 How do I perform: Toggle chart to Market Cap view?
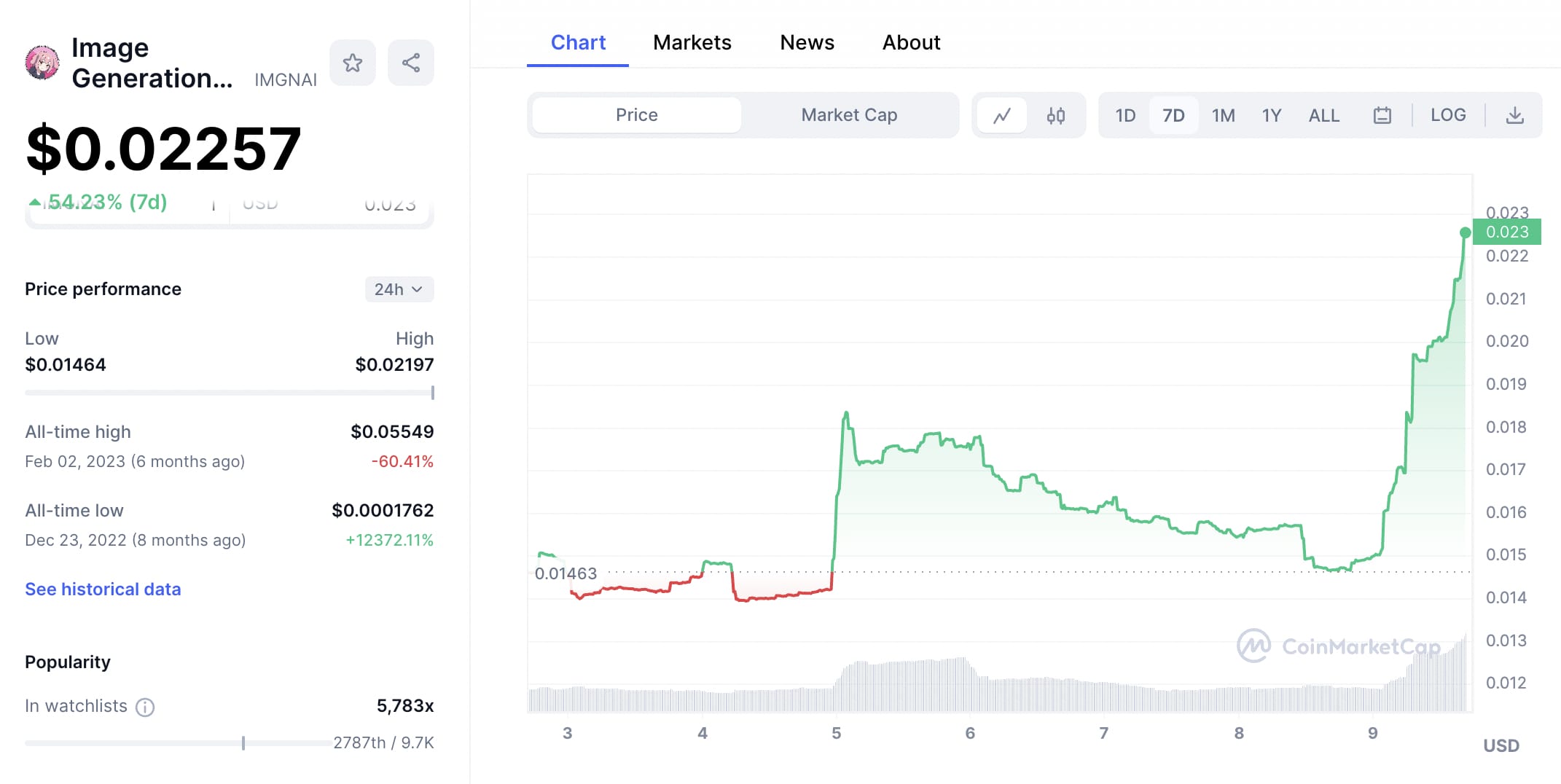[x=849, y=115]
